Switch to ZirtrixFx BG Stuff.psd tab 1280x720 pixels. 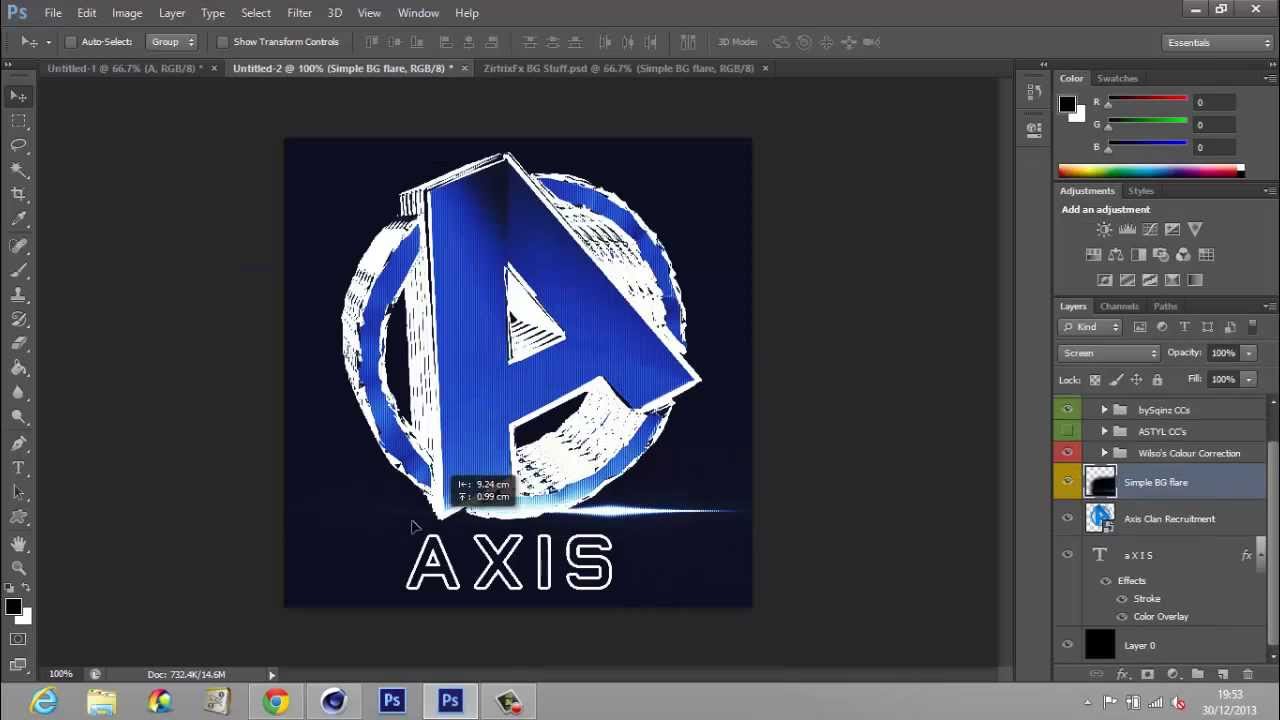618,68
